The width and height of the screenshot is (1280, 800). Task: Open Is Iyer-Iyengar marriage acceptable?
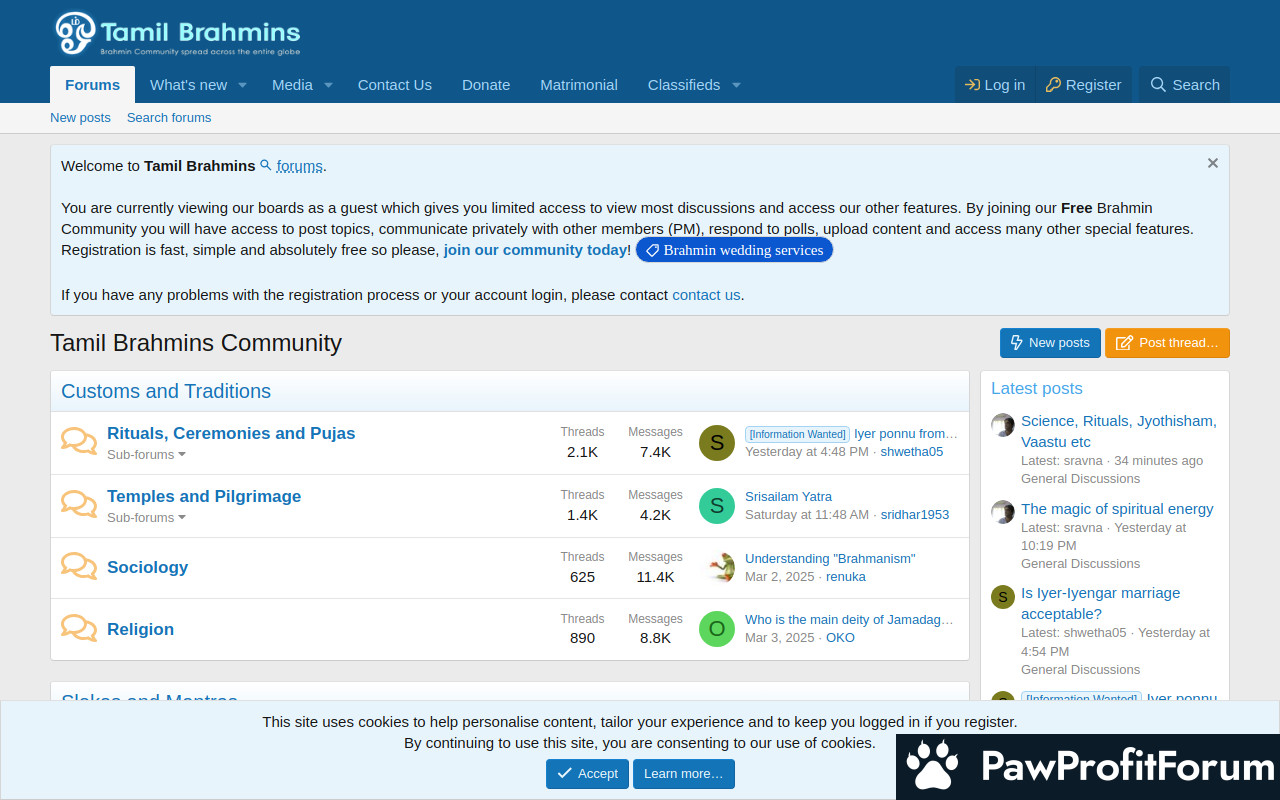(1100, 603)
